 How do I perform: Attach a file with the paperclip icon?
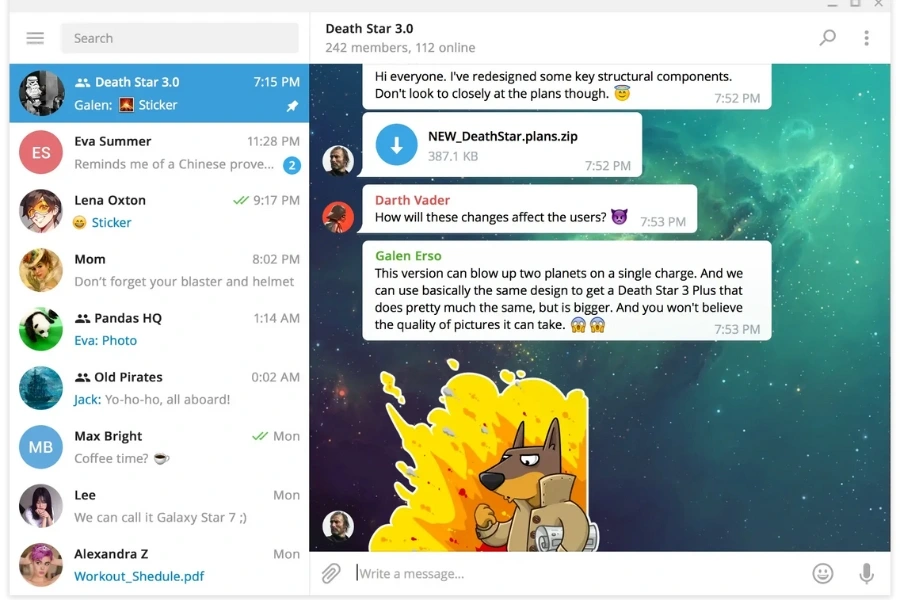[x=331, y=573]
